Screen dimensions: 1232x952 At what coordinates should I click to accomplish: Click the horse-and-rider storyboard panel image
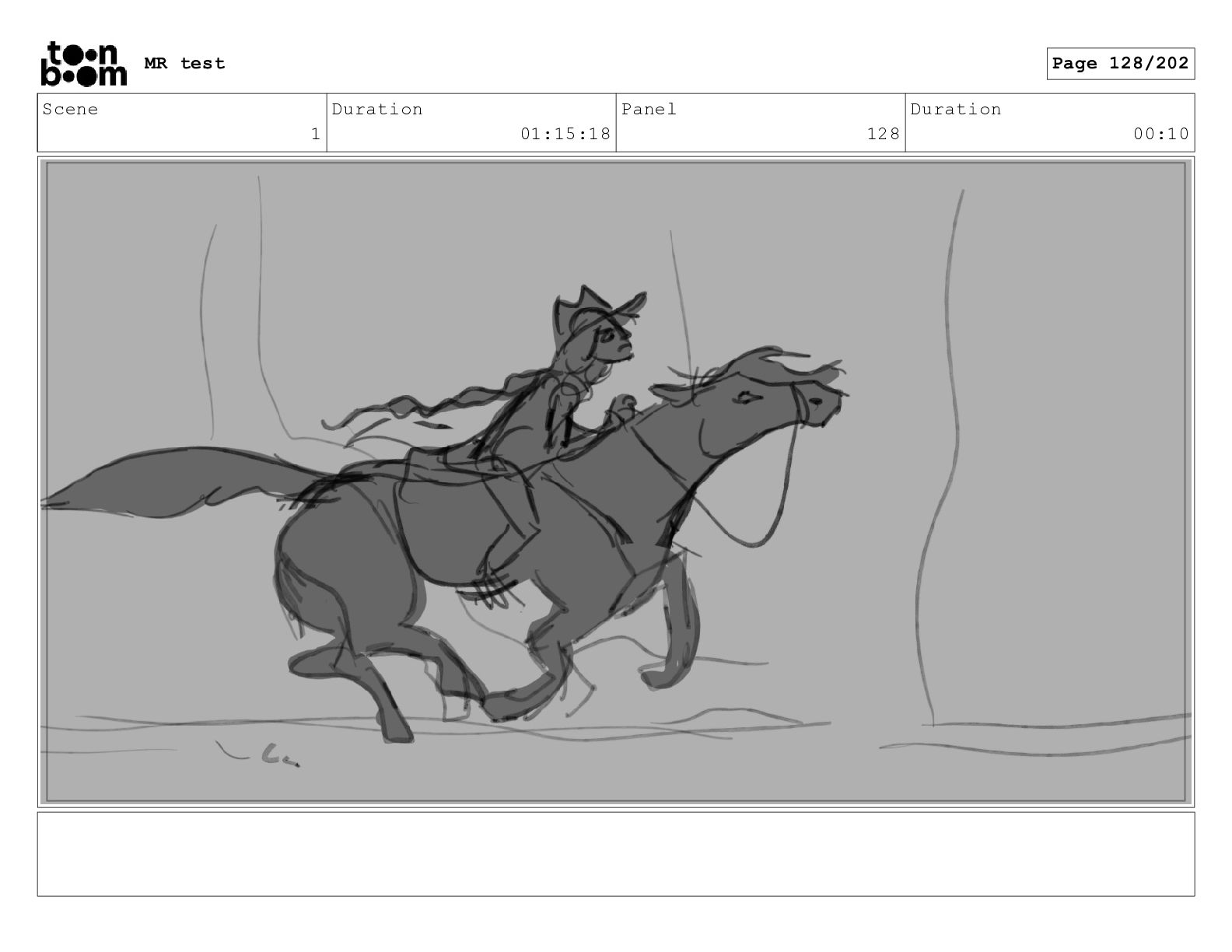[616, 481]
